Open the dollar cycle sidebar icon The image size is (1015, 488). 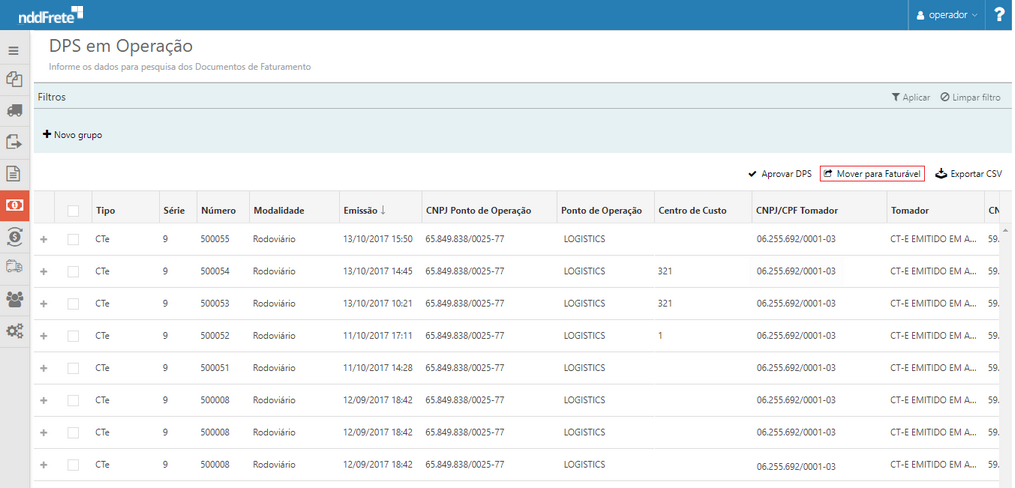pyautogui.click(x=14, y=236)
